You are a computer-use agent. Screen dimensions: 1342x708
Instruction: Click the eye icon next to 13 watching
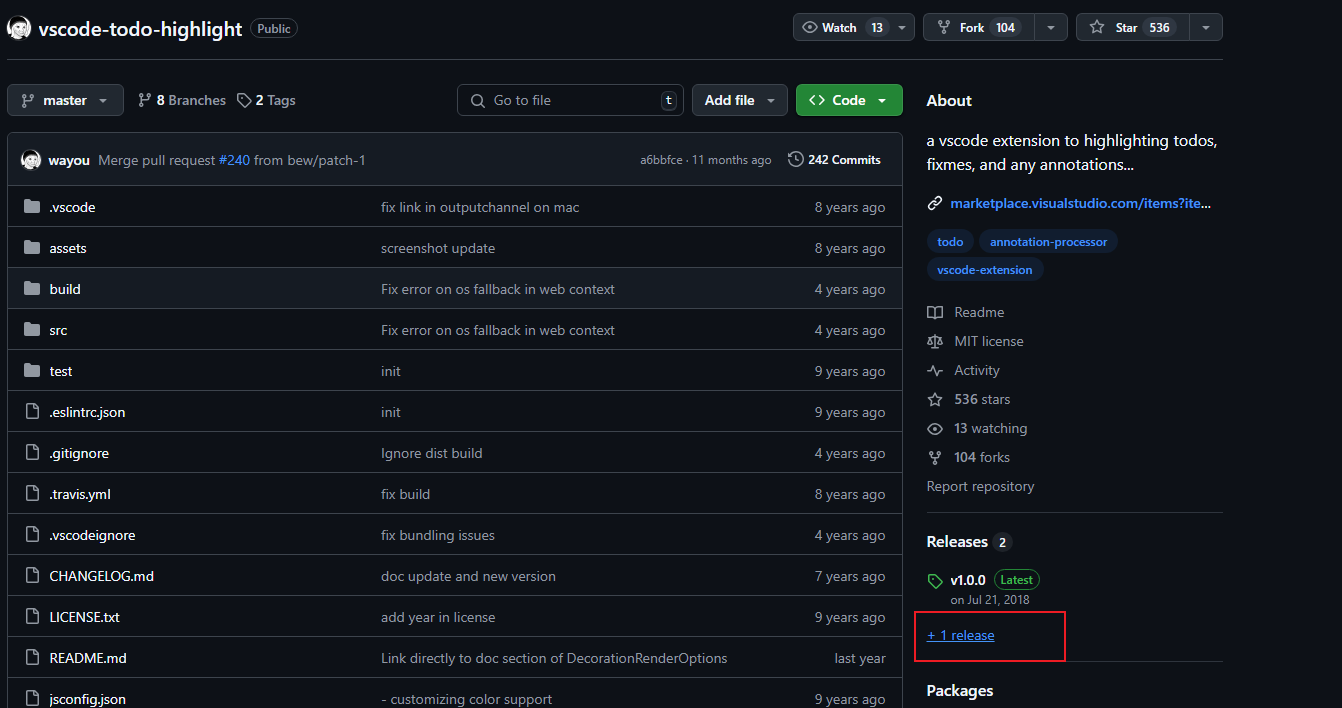[x=935, y=428]
